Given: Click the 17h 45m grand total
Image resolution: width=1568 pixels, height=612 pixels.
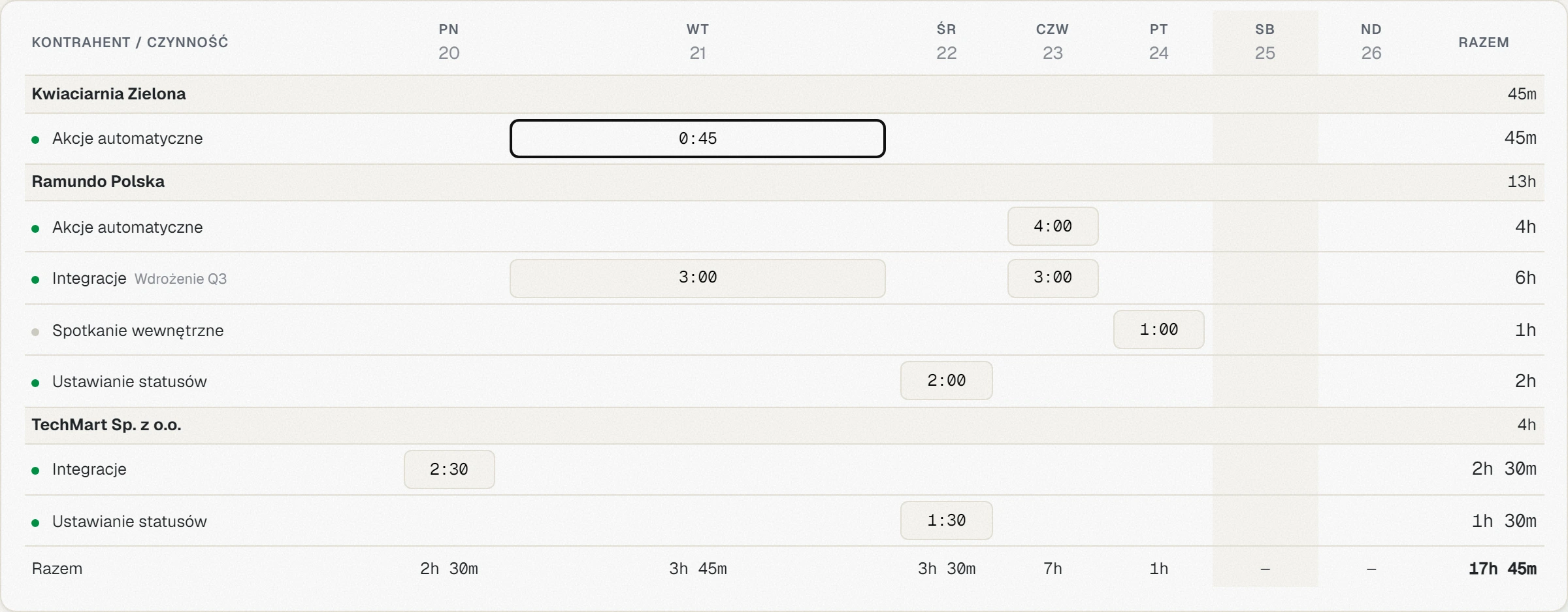Looking at the screenshot, I should coord(1502,569).
